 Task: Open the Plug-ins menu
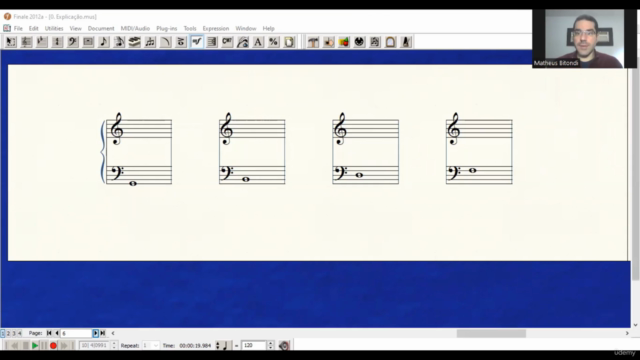(x=167, y=29)
